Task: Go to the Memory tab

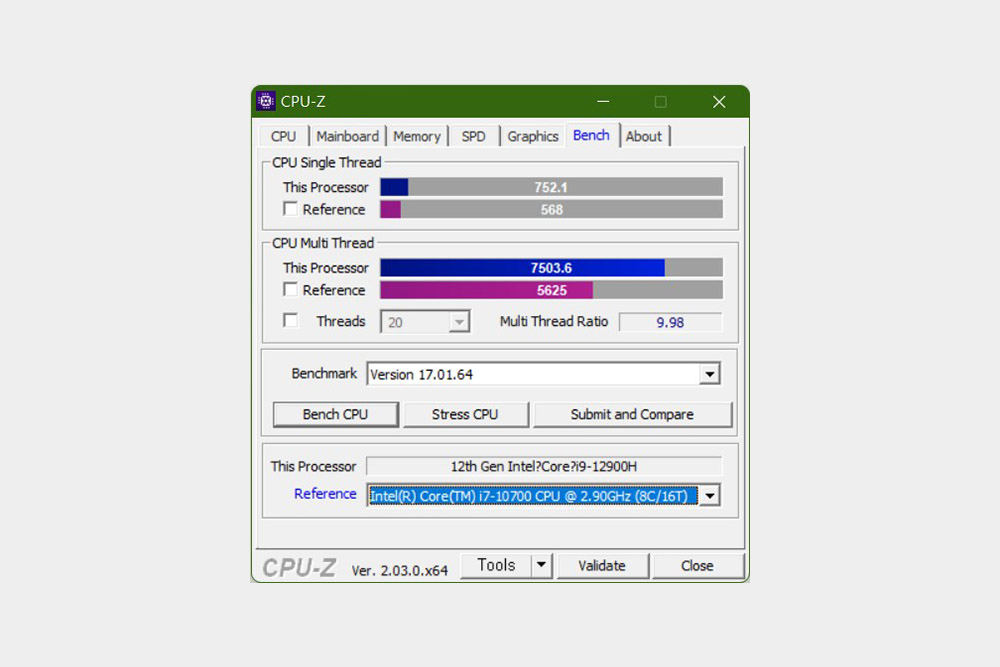Action: click(x=417, y=136)
